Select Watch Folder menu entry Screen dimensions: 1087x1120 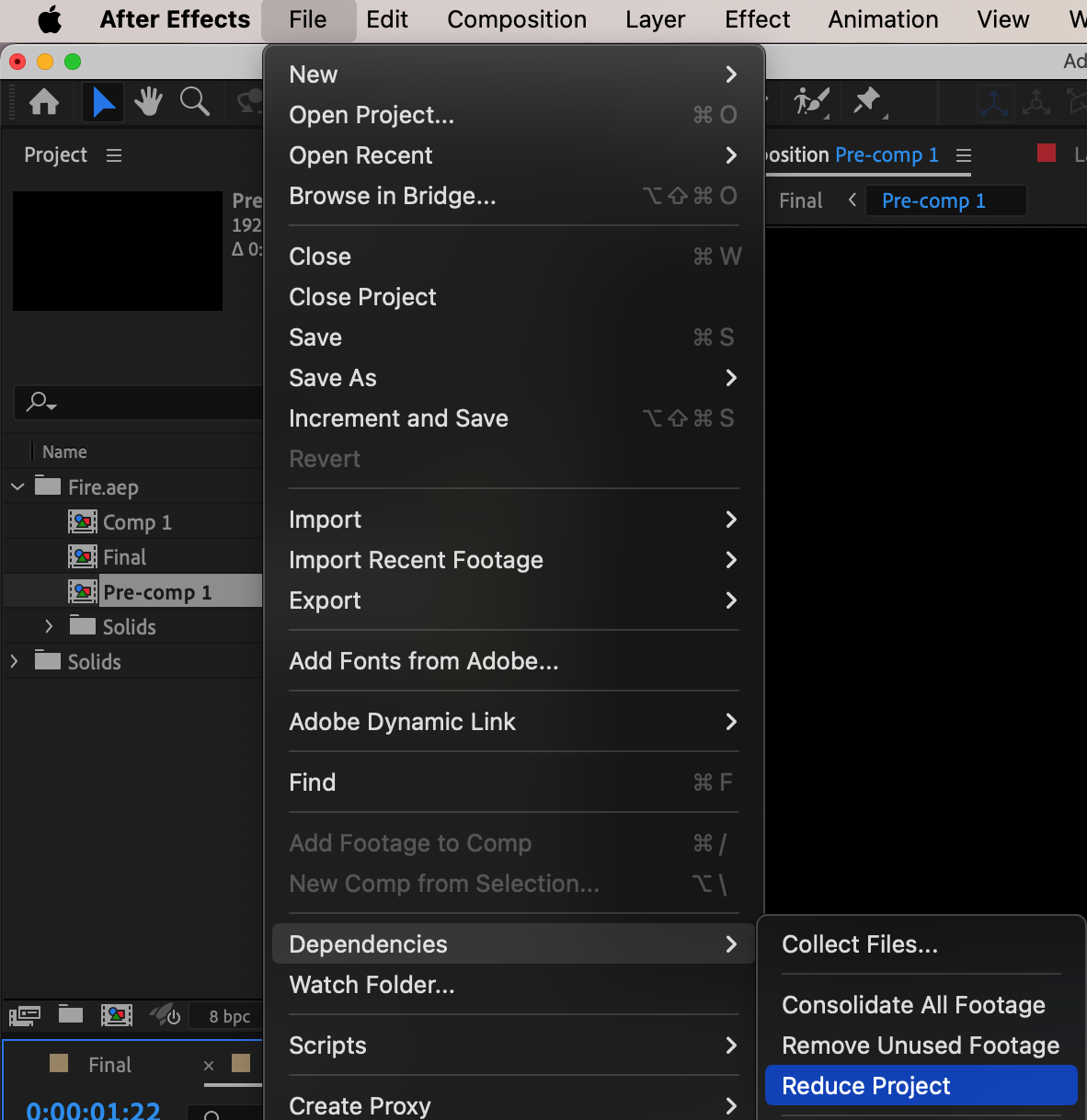point(514,985)
